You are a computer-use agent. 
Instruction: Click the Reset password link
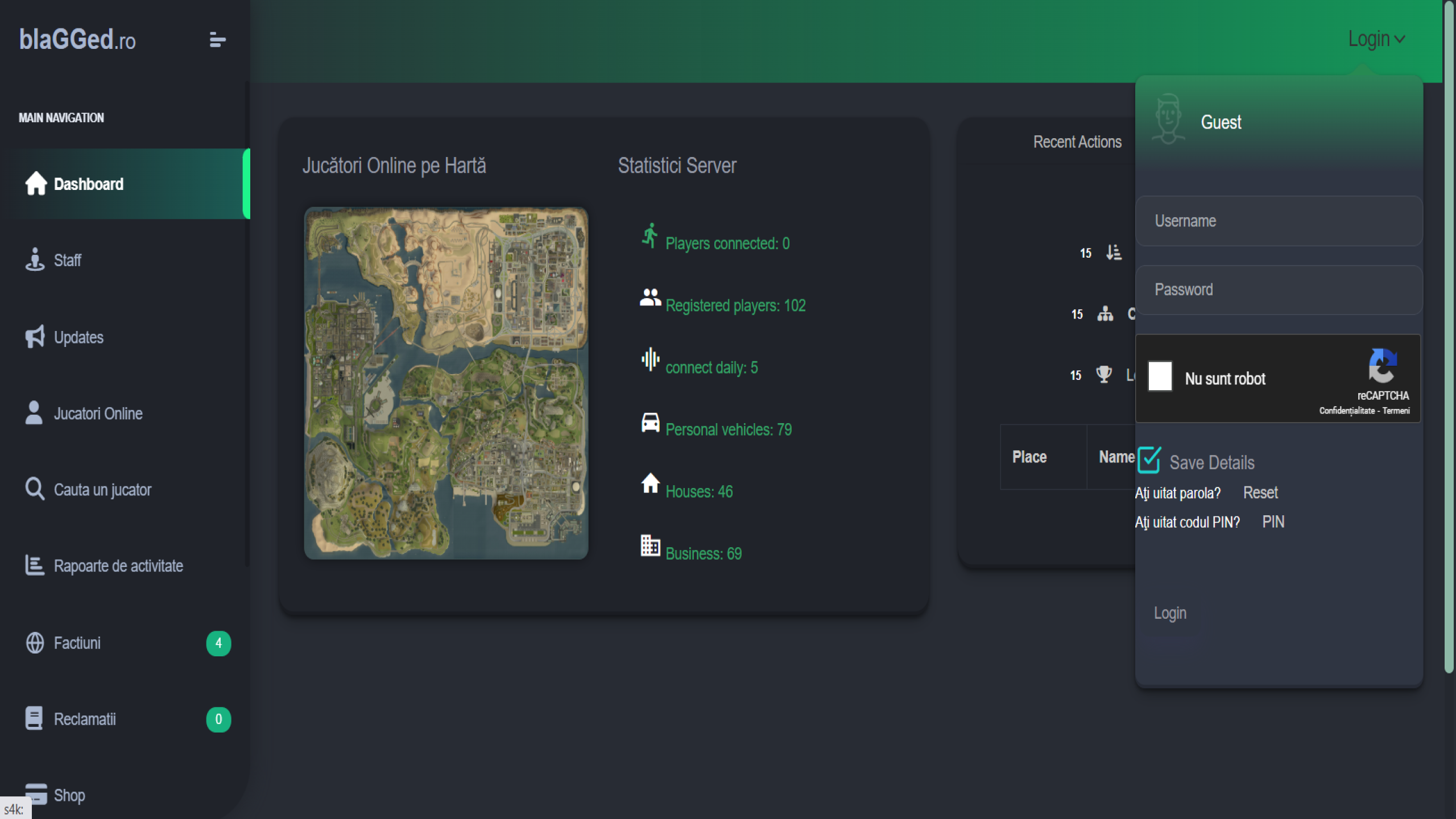click(x=1260, y=493)
